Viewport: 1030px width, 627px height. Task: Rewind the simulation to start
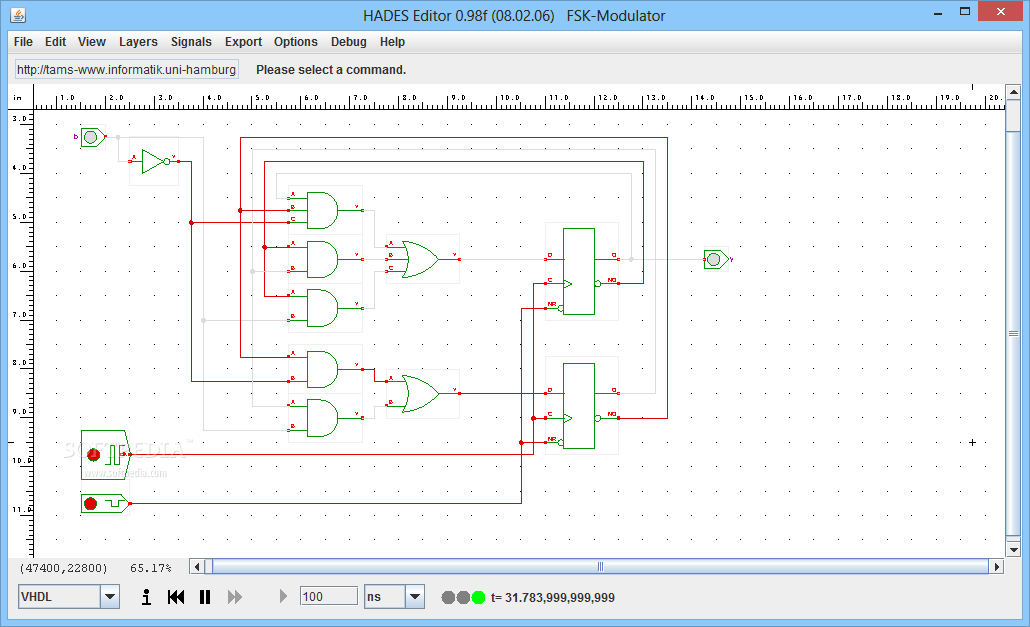pos(176,597)
